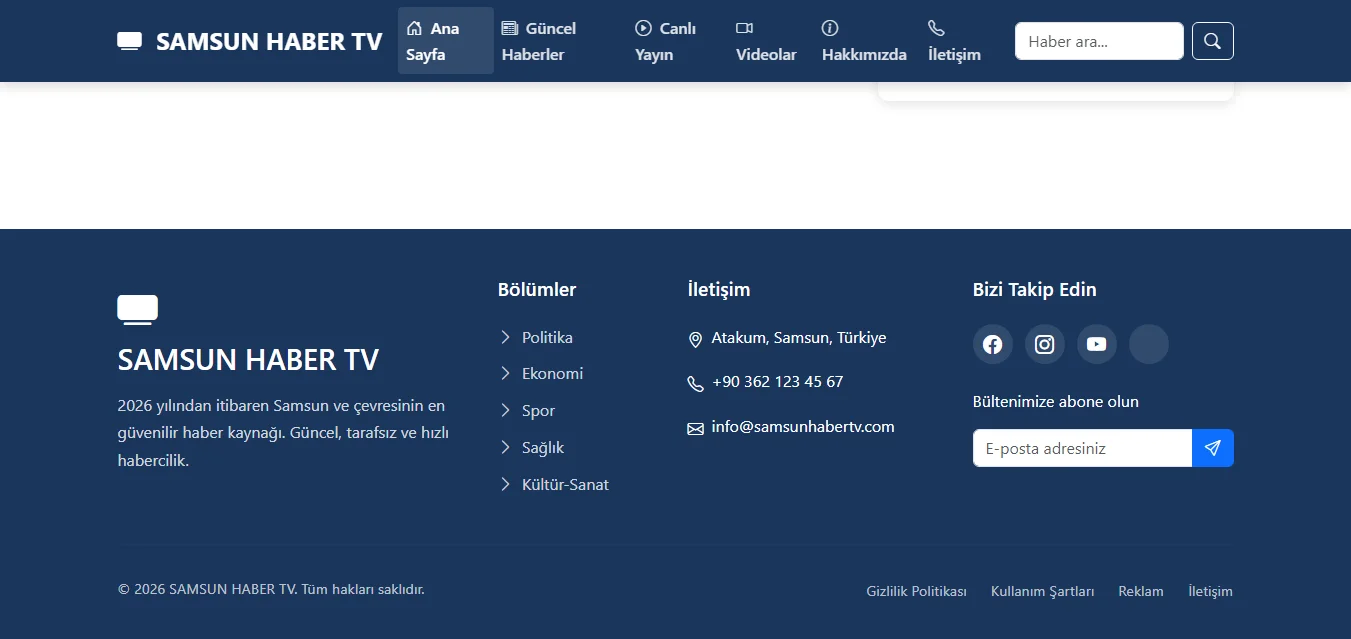Open the YouTube social icon
The image size is (1351, 639).
tap(1096, 344)
